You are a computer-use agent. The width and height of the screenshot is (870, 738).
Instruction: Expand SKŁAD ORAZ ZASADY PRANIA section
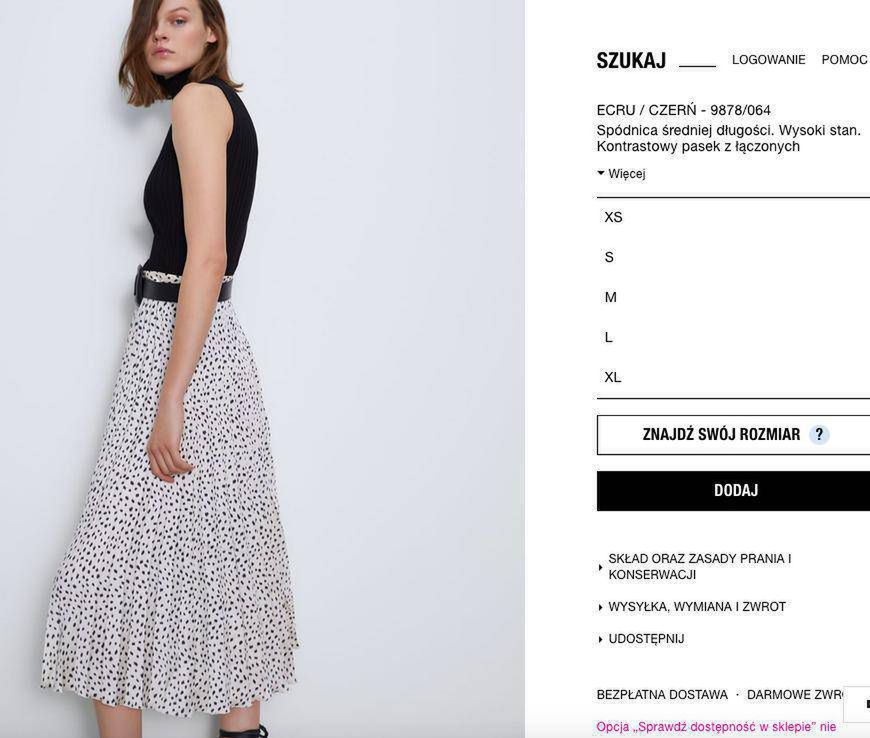[x=700, y=567]
